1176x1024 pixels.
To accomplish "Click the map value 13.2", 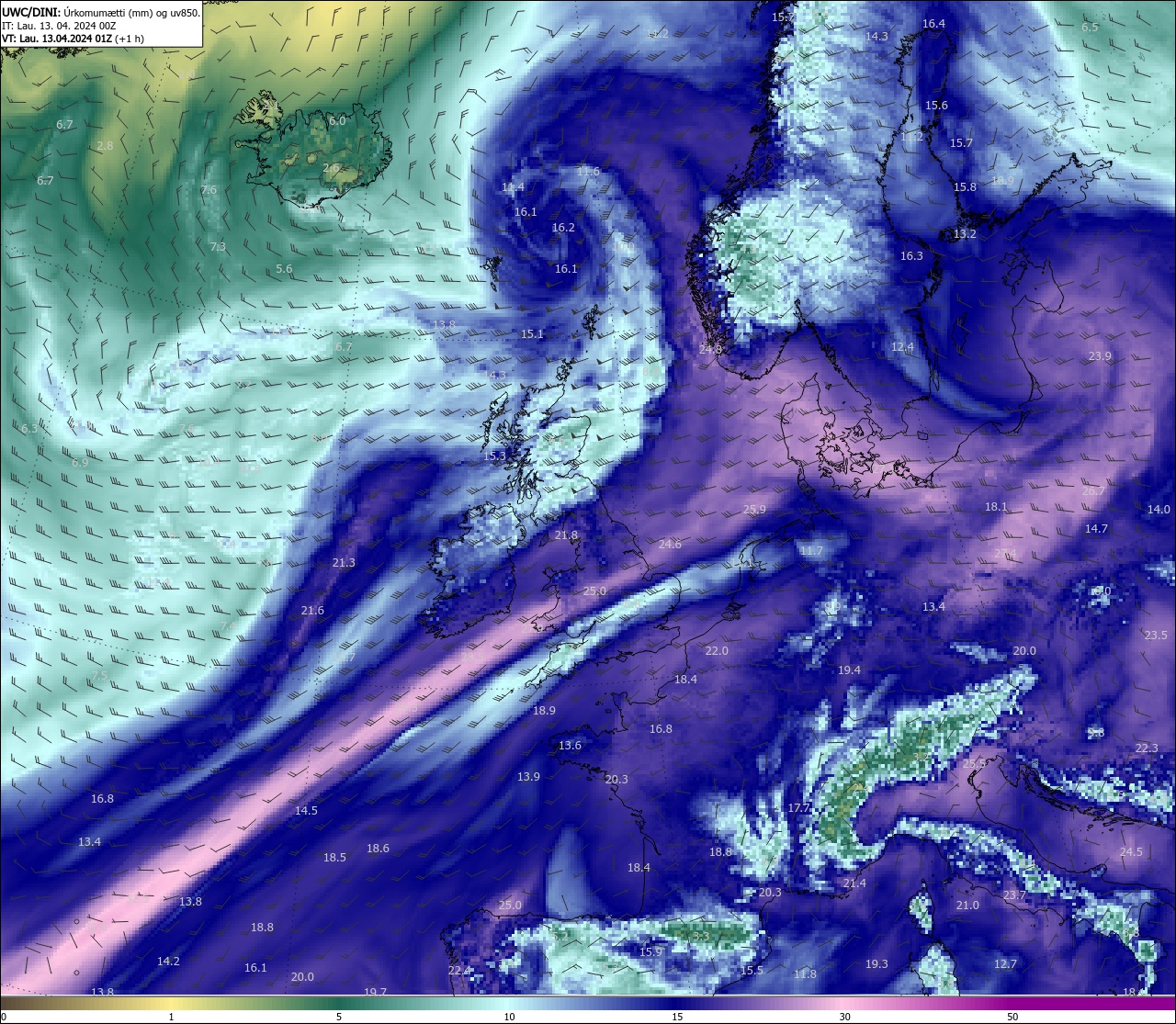I will pyautogui.click(x=965, y=234).
